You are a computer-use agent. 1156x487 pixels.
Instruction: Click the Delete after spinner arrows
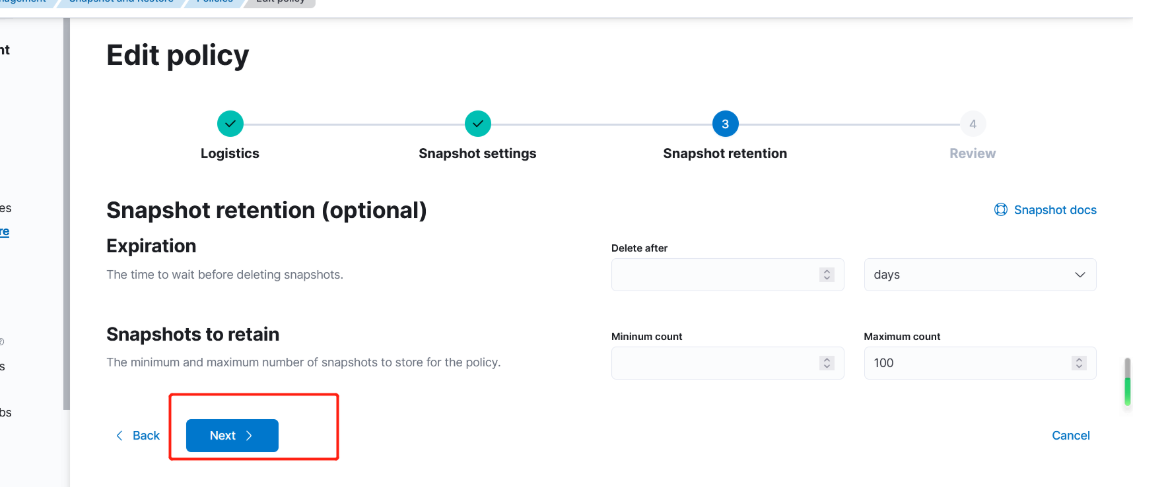826,274
